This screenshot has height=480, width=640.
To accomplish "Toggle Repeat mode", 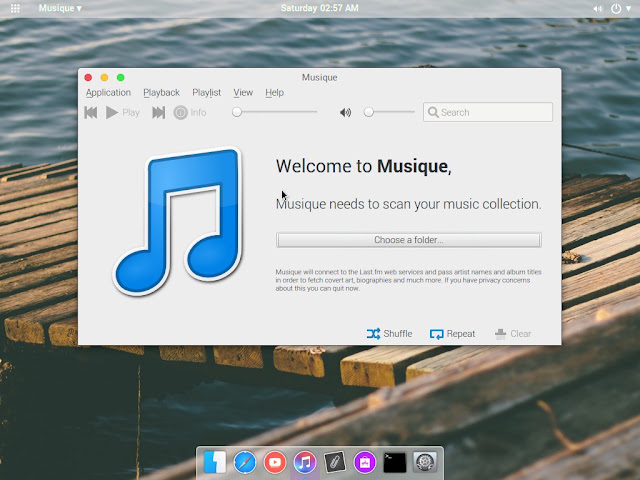I will [x=452, y=334].
